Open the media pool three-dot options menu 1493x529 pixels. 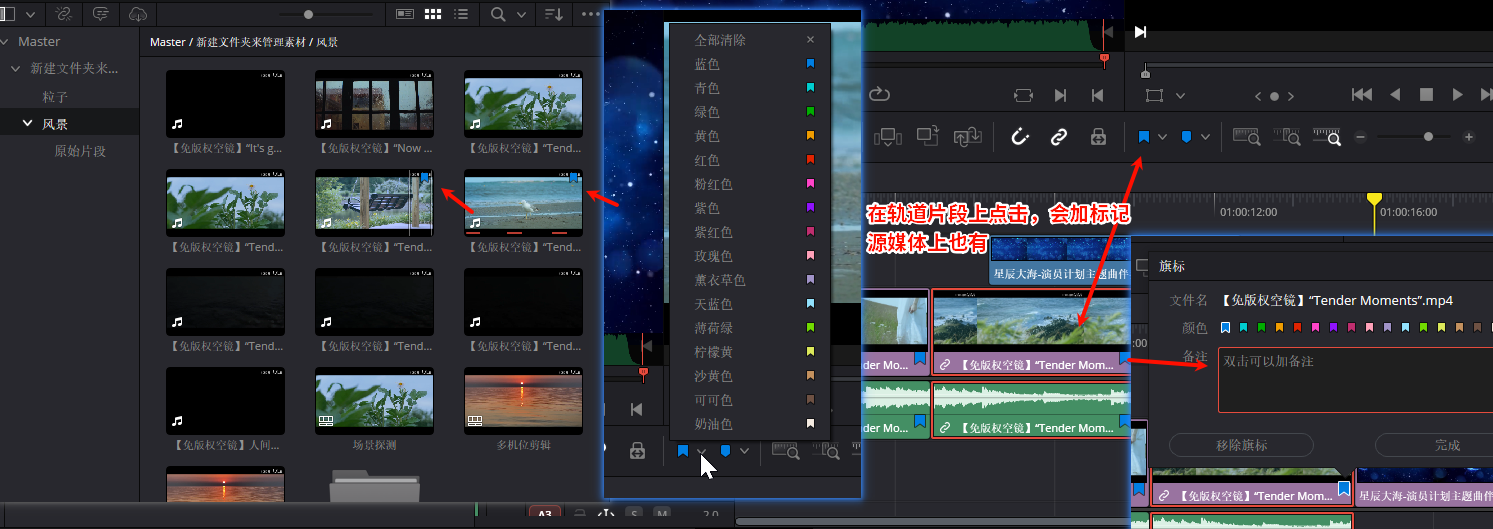[590, 14]
